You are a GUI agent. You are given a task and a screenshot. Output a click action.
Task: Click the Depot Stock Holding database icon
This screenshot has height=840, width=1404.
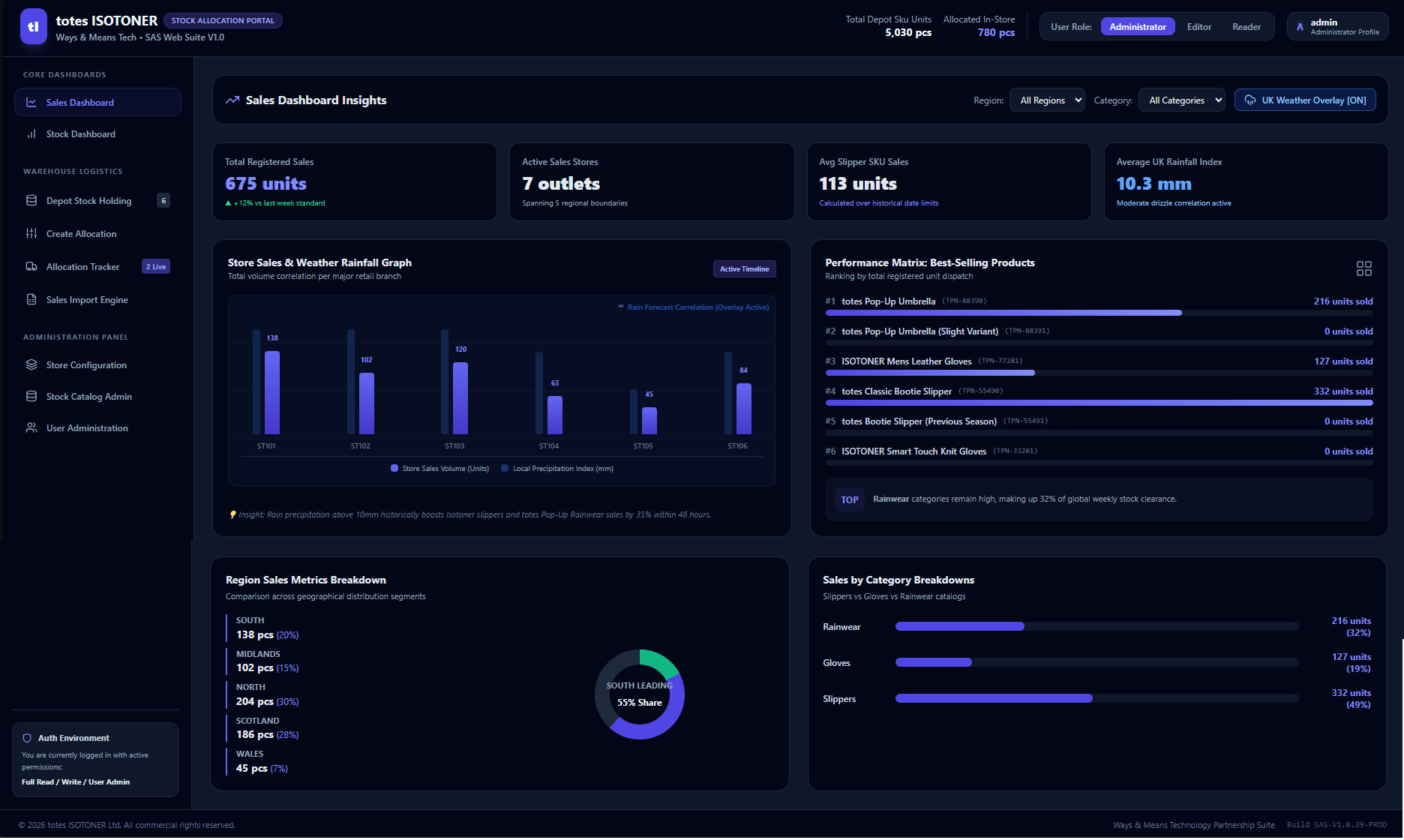(x=31, y=200)
